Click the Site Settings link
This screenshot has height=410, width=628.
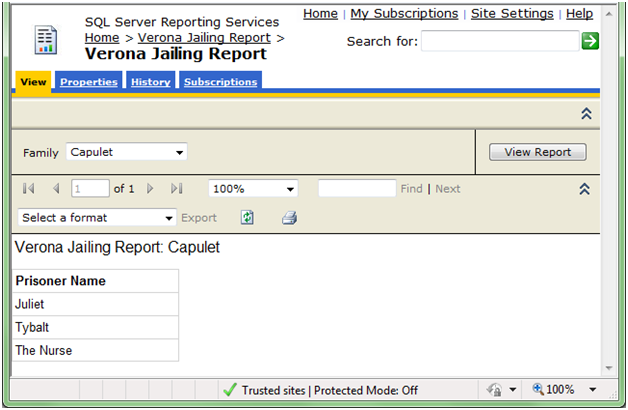511,13
